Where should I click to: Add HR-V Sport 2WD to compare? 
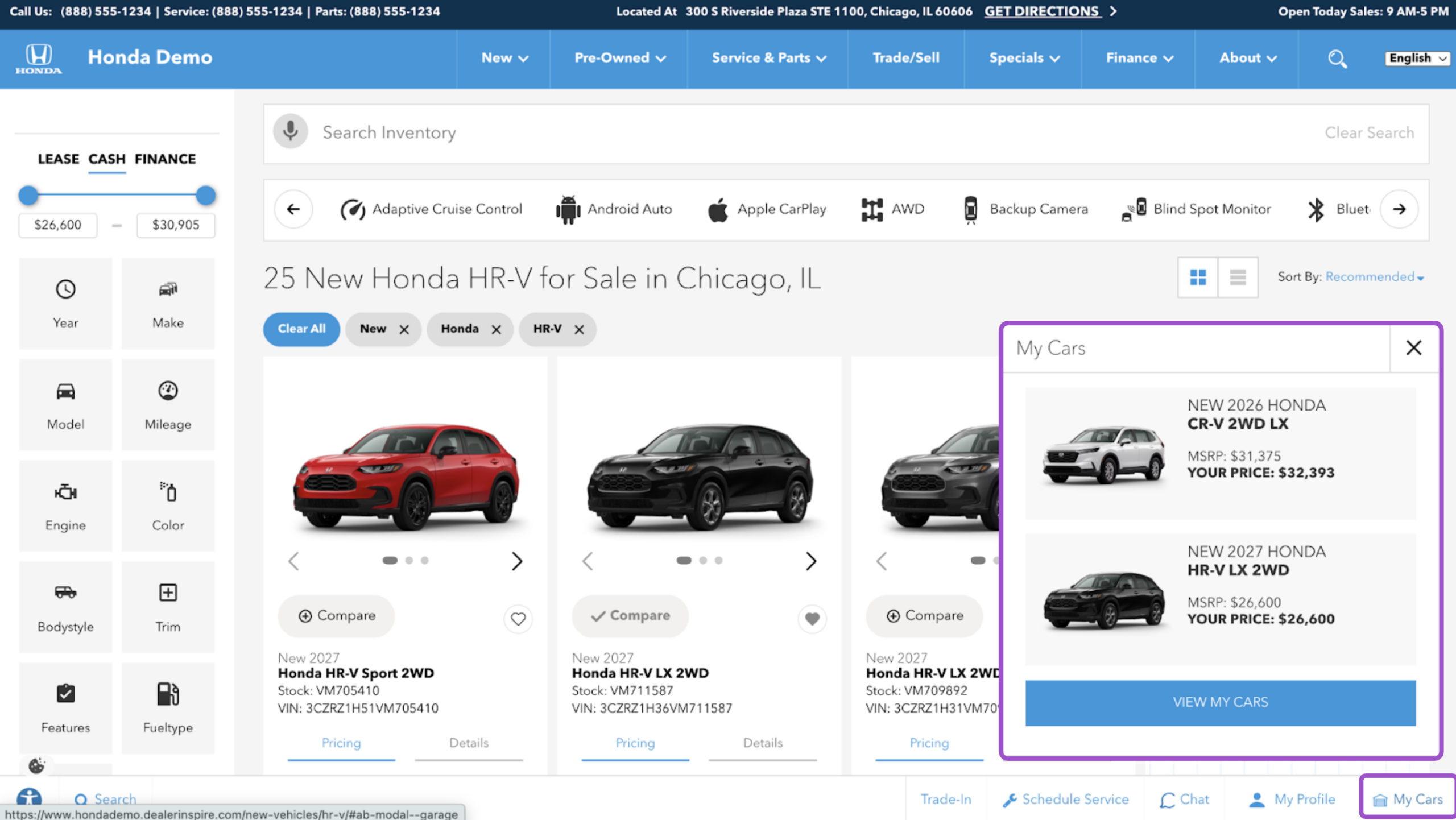point(336,616)
